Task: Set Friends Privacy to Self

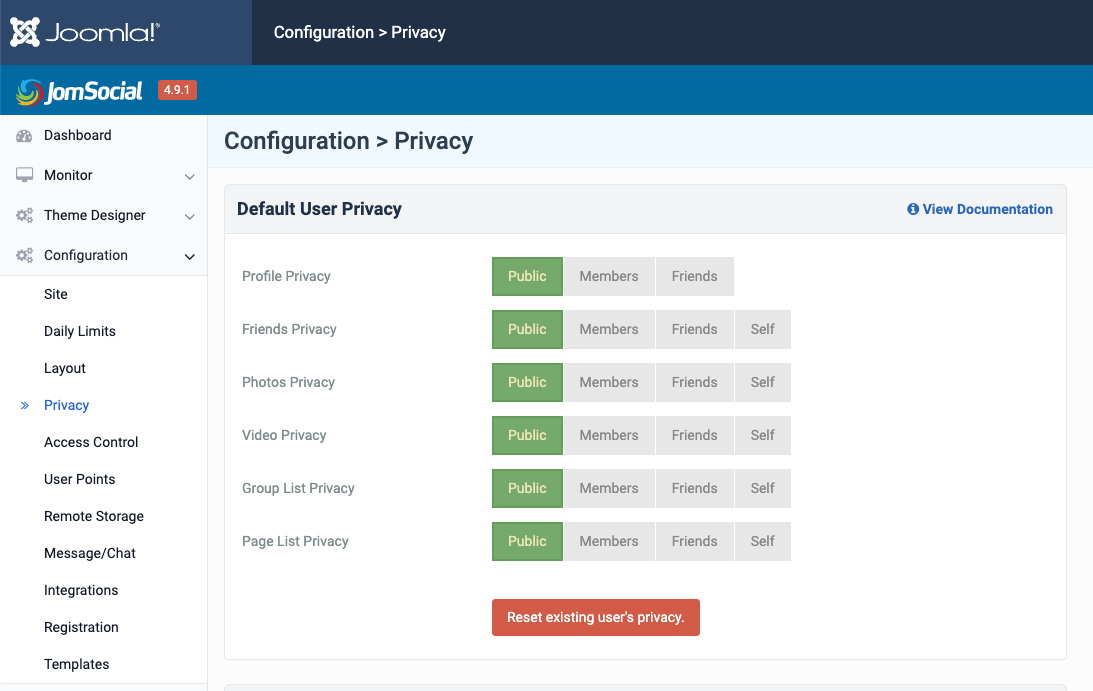Action: (762, 329)
